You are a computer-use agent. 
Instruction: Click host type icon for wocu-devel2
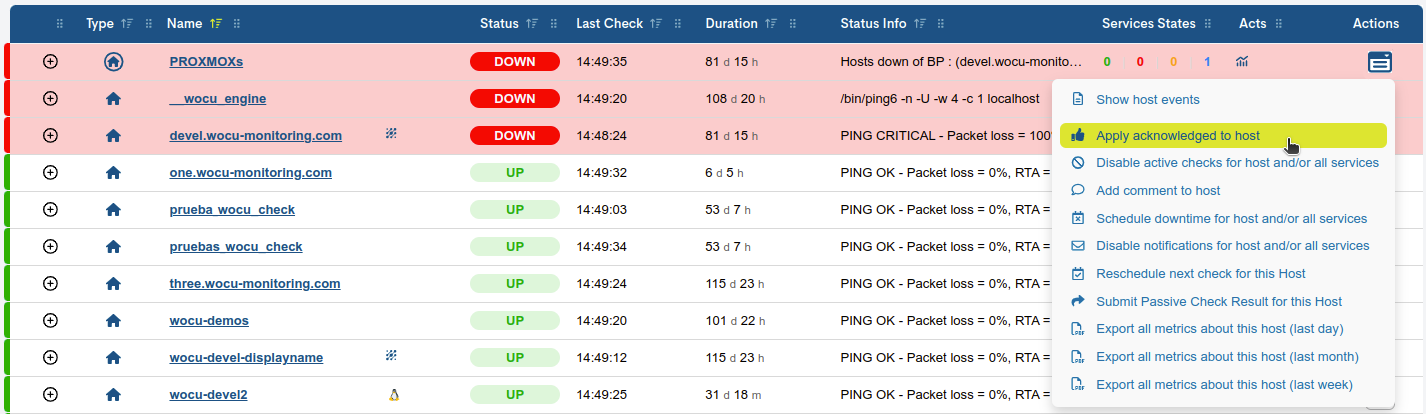(x=113, y=395)
